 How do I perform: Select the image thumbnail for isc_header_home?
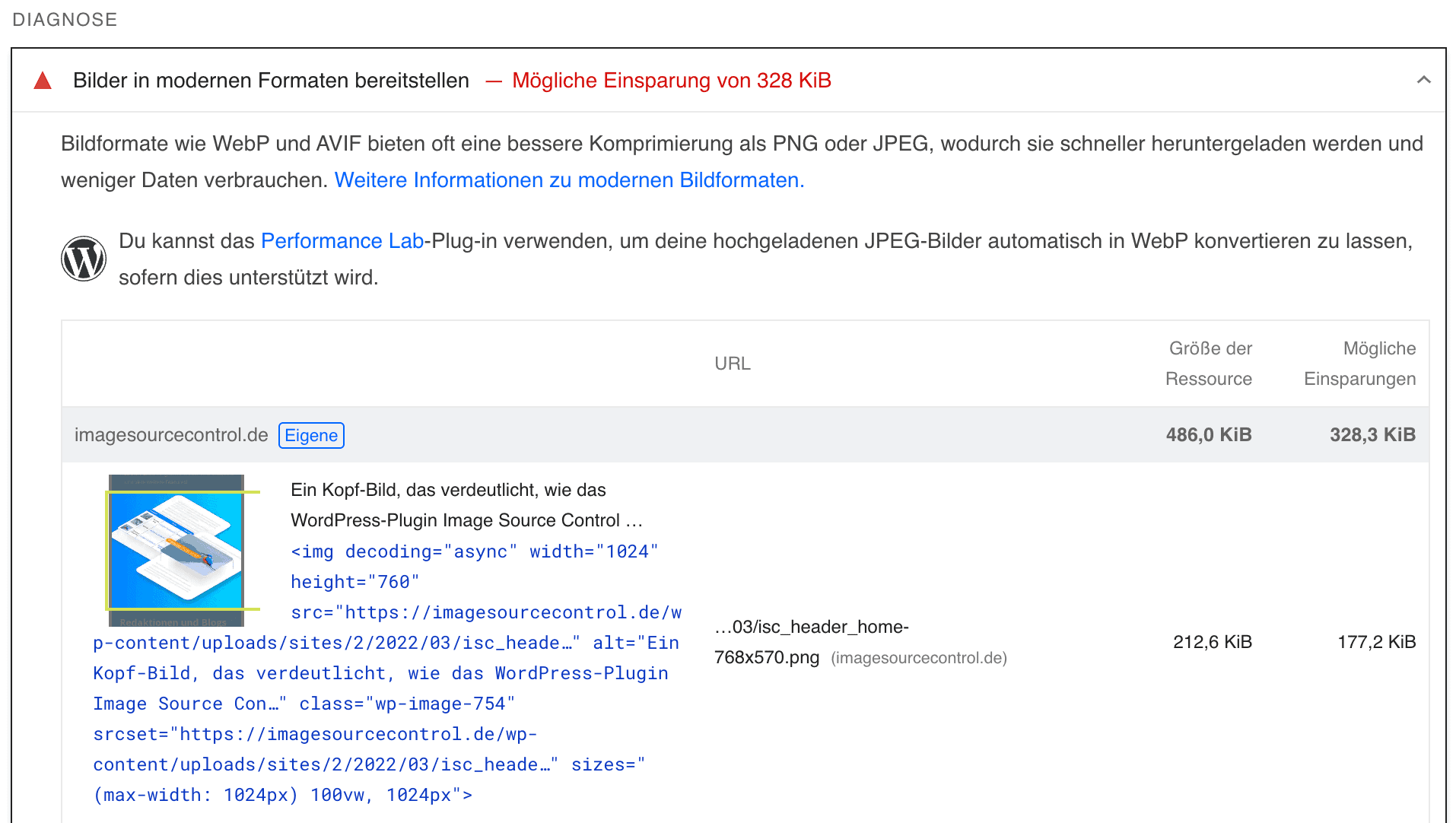tap(176, 549)
